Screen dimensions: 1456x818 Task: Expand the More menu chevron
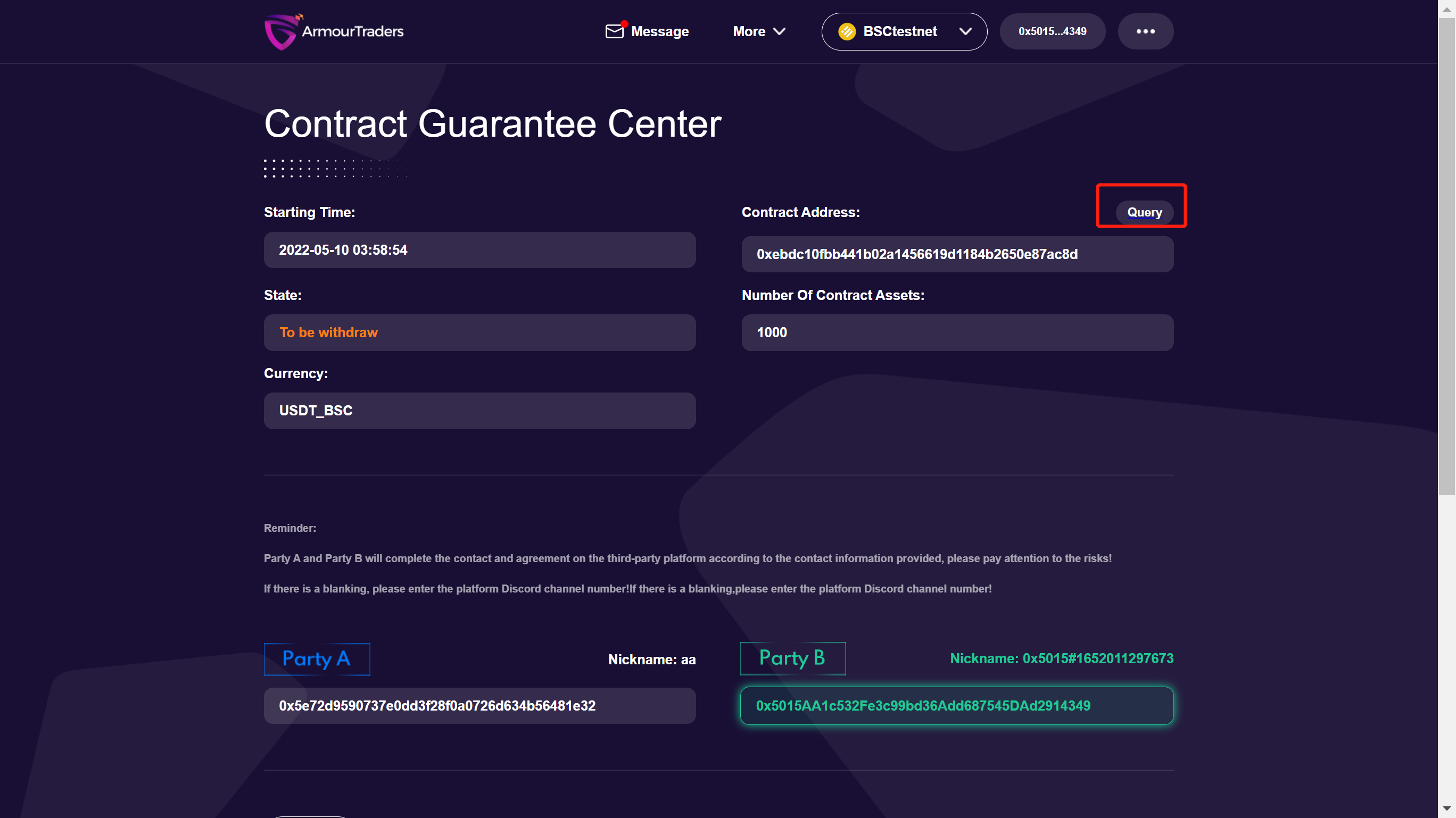(780, 31)
